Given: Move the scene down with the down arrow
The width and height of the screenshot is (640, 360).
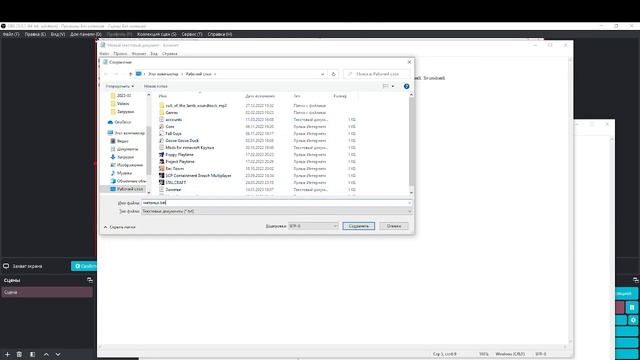Looking at the screenshot, I should 58,354.
